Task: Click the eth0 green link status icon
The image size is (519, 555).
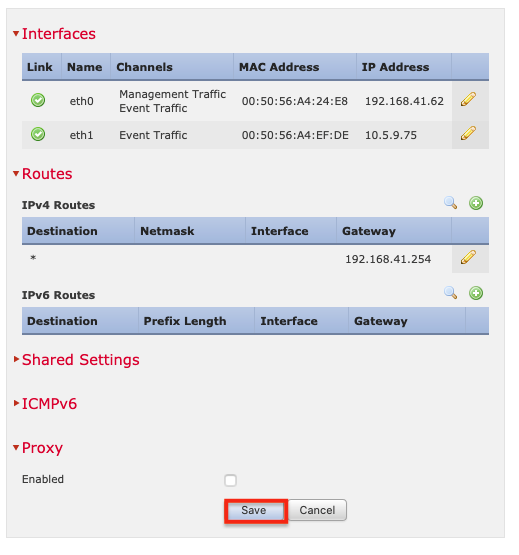Action: [x=38, y=100]
